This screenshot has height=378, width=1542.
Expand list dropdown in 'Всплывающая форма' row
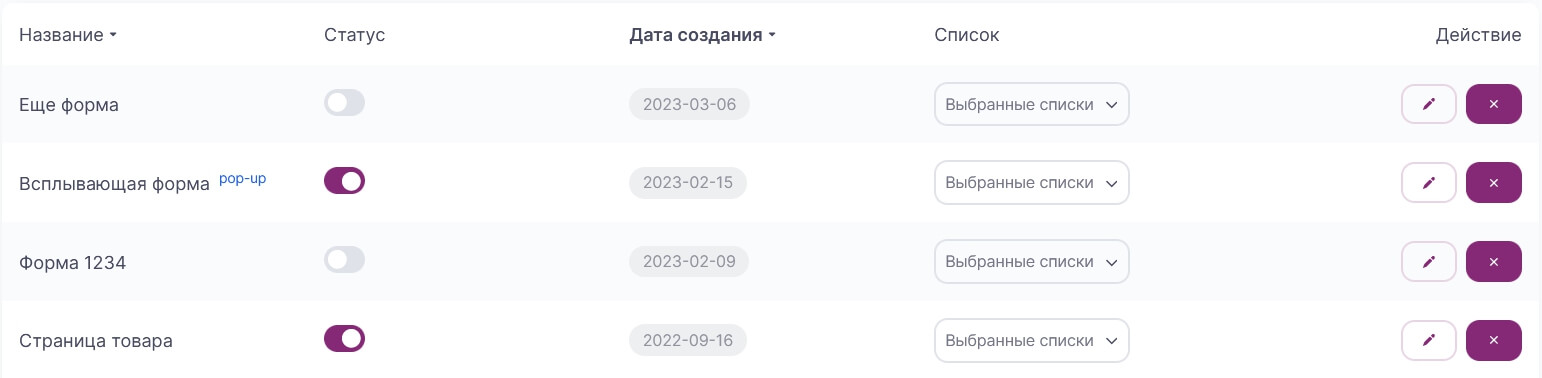(x=1032, y=182)
